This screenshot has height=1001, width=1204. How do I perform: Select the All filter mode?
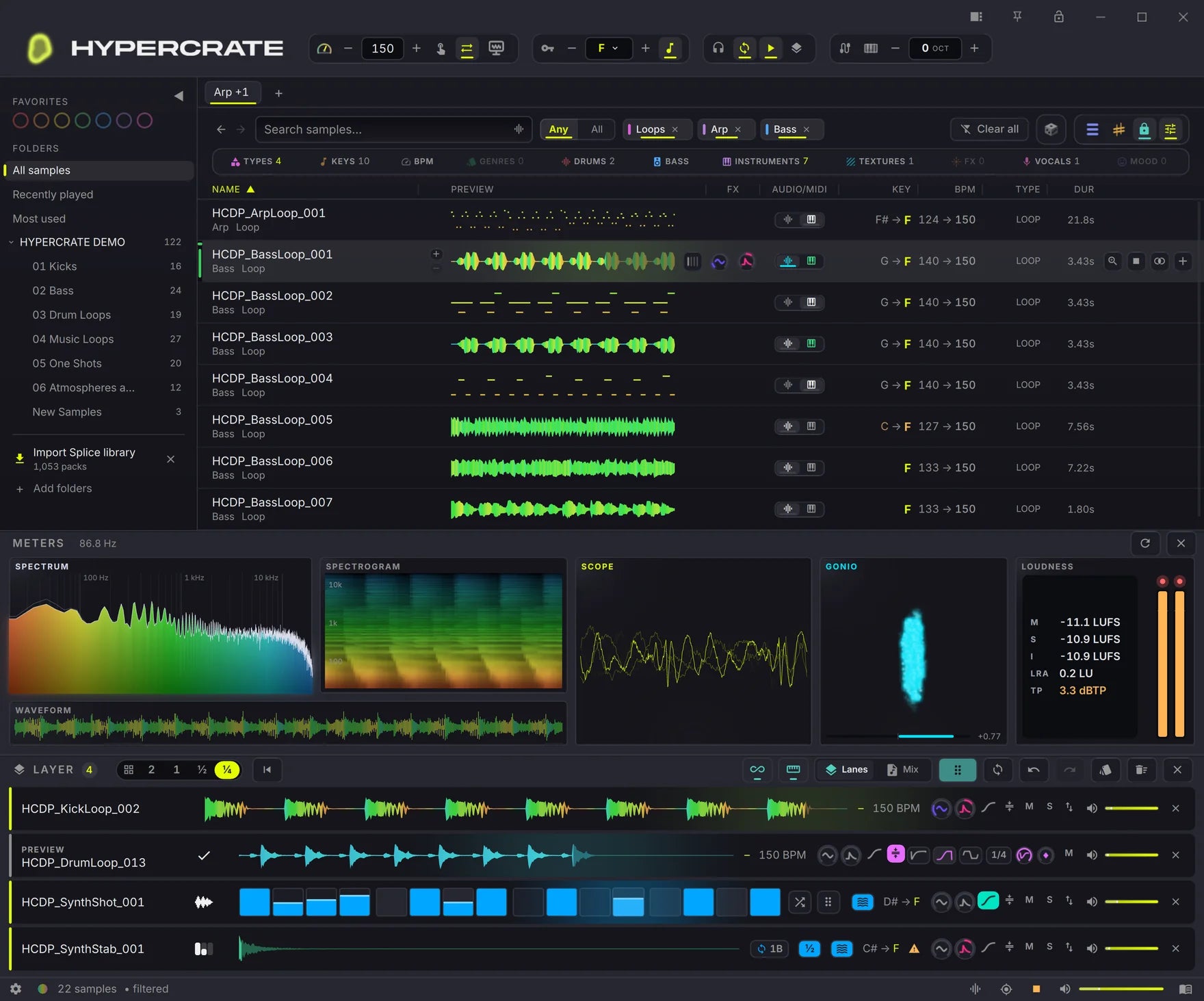click(x=597, y=129)
